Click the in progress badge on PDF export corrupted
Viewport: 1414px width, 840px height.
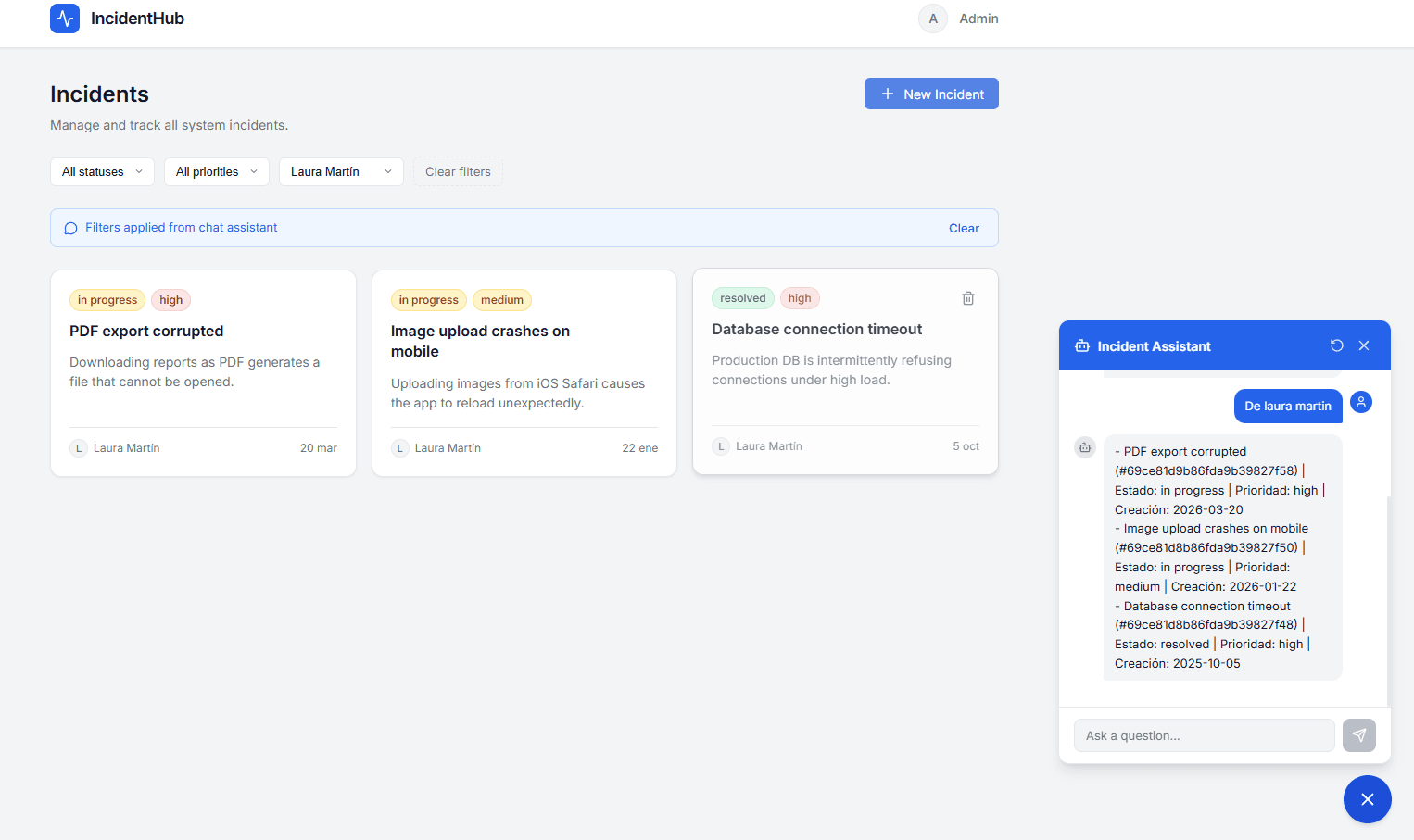(x=107, y=299)
